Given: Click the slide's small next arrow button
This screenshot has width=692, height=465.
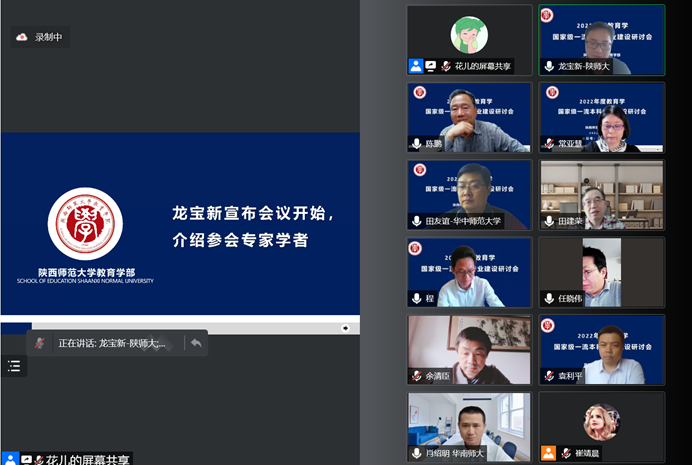Looking at the screenshot, I should click(345, 327).
